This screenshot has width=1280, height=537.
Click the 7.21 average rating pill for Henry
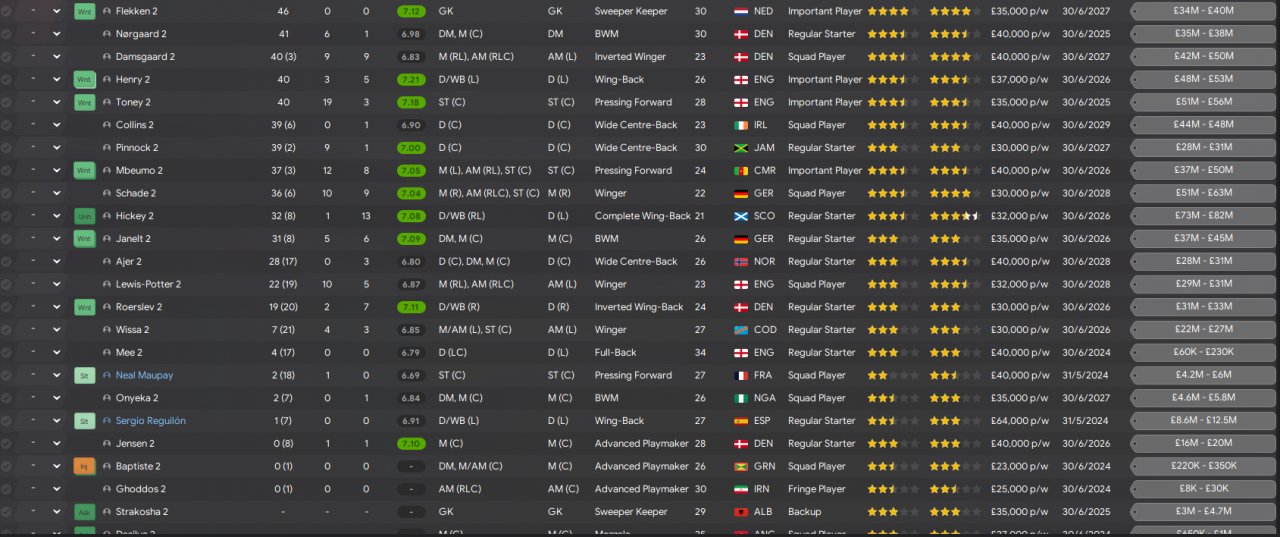[x=409, y=79]
